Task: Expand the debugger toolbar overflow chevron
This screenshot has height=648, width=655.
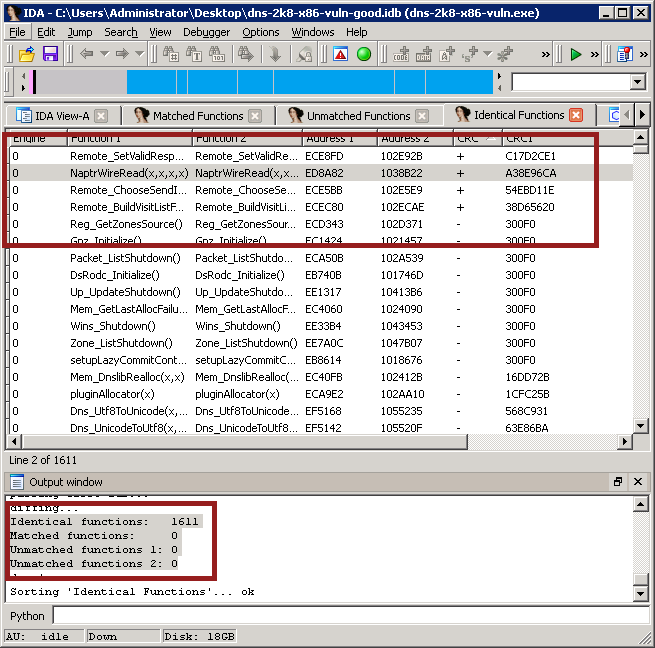Action: [594, 54]
